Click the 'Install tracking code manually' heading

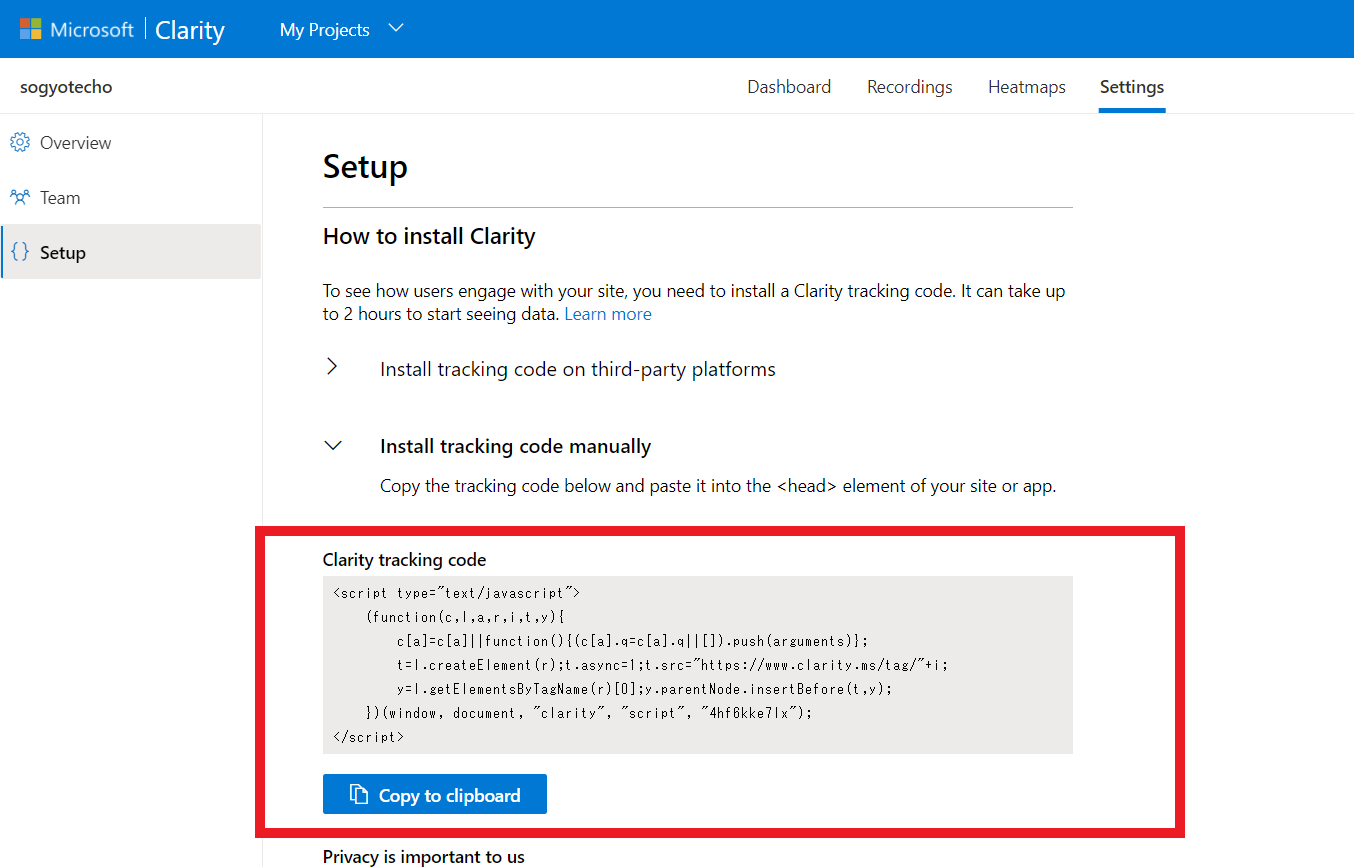pyautogui.click(x=515, y=446)
